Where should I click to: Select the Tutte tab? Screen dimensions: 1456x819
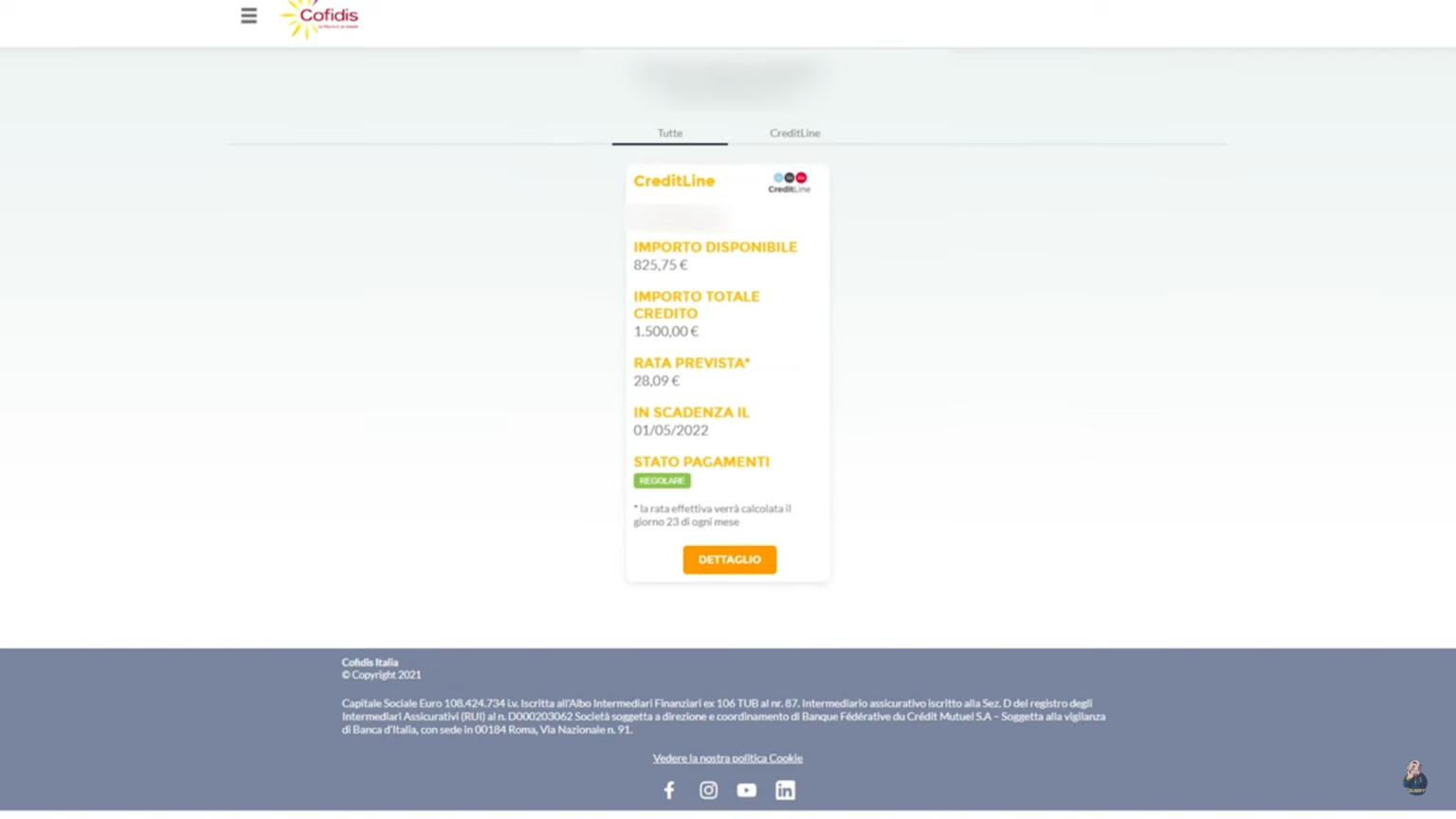pyautogui.click(x=669, y=133)
